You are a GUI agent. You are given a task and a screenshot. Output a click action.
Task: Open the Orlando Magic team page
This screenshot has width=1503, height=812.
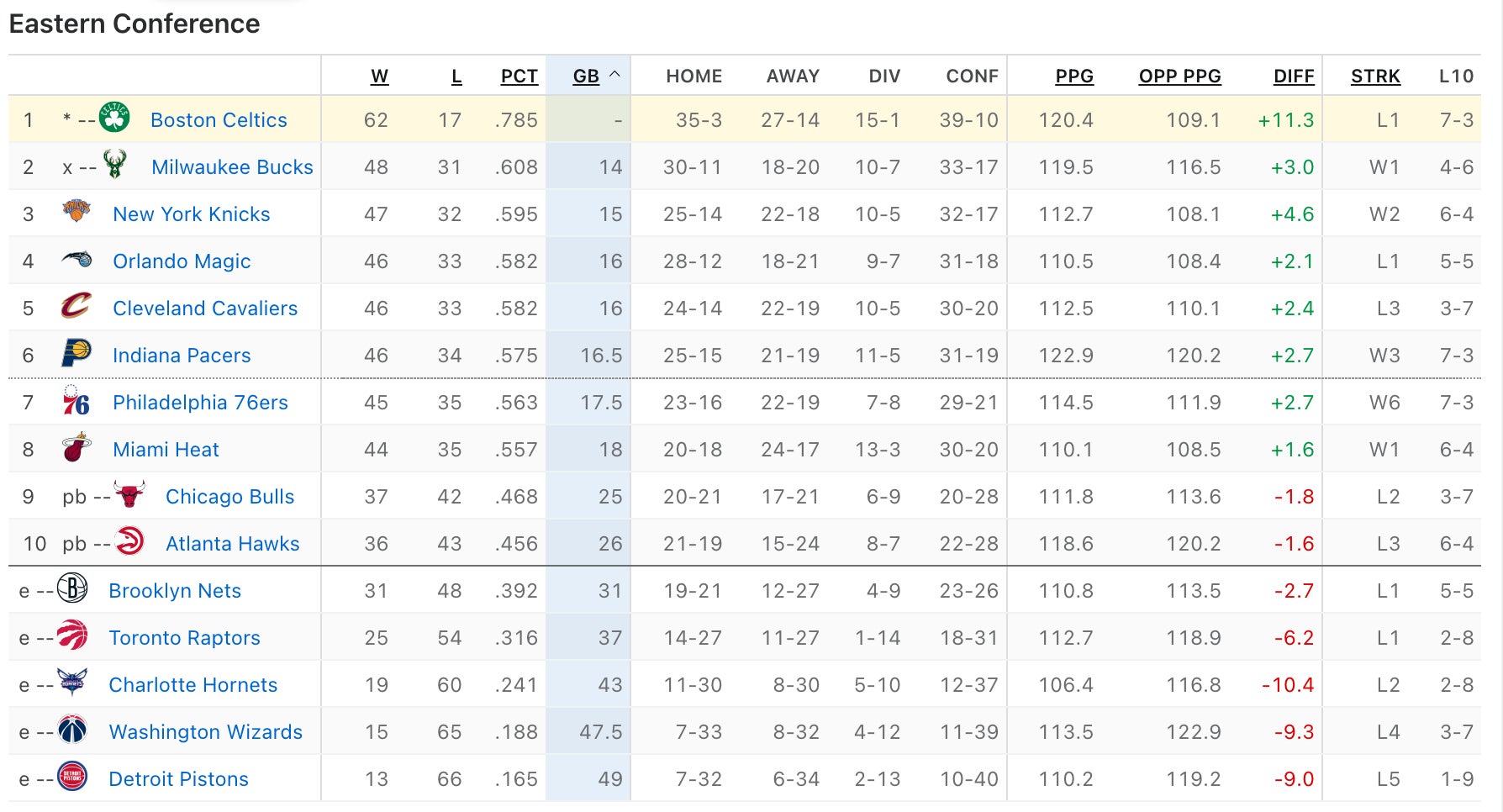click(182, 261)
